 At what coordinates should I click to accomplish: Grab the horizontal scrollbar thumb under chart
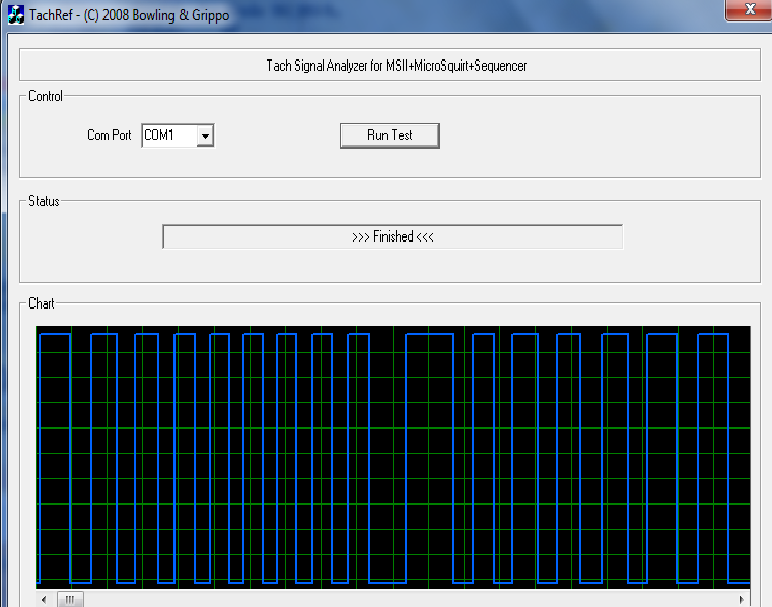click(70, 600)
